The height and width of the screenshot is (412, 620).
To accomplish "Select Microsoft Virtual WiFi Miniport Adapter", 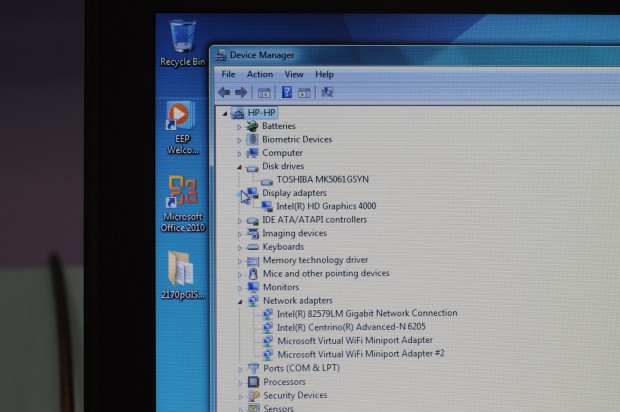I will click(355, 340).
